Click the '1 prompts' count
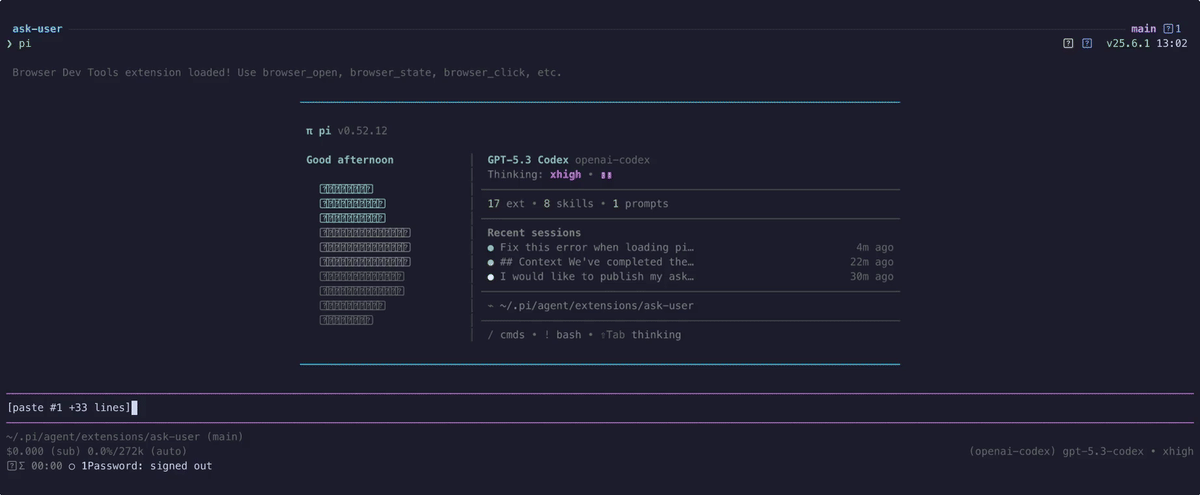 click(640, 204)
